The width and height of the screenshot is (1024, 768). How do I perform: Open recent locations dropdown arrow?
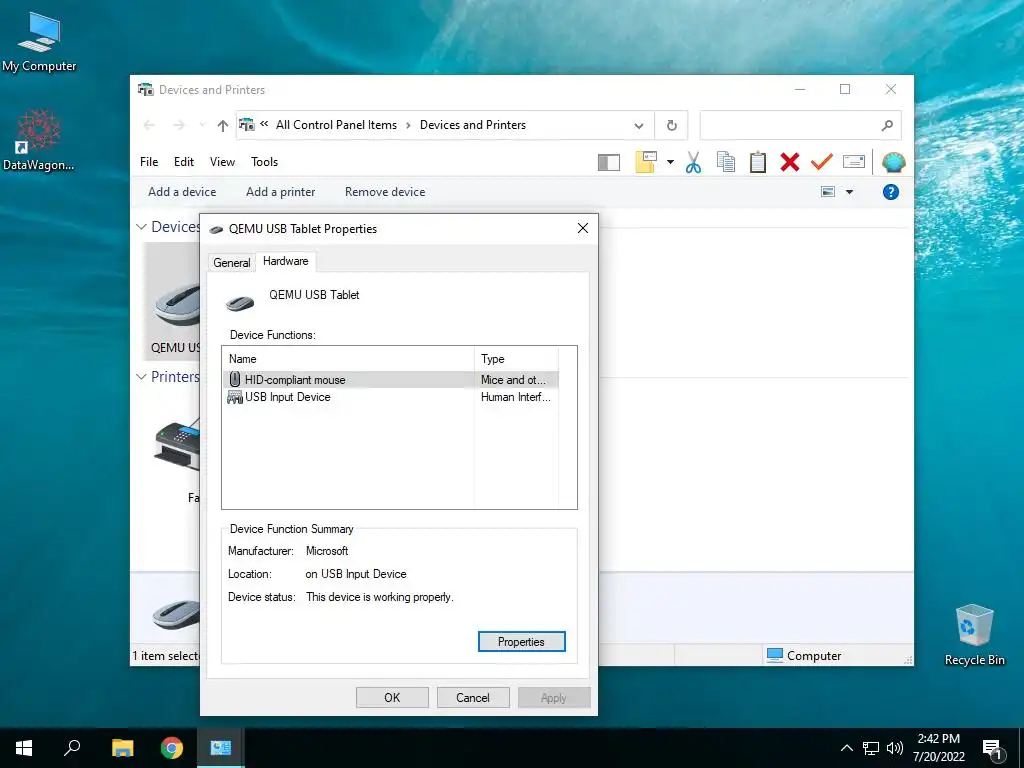click(x=202, y=125)
